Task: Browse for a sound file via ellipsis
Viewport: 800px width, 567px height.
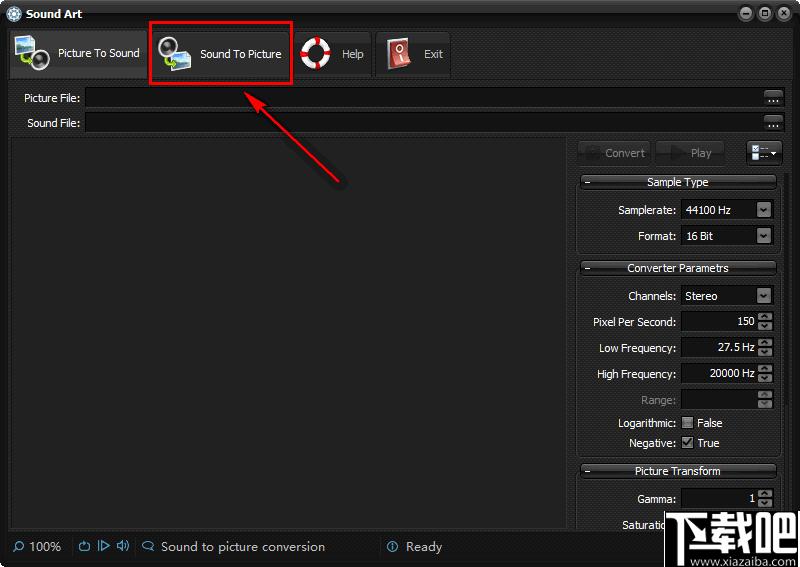Action: tap(773, 122)
